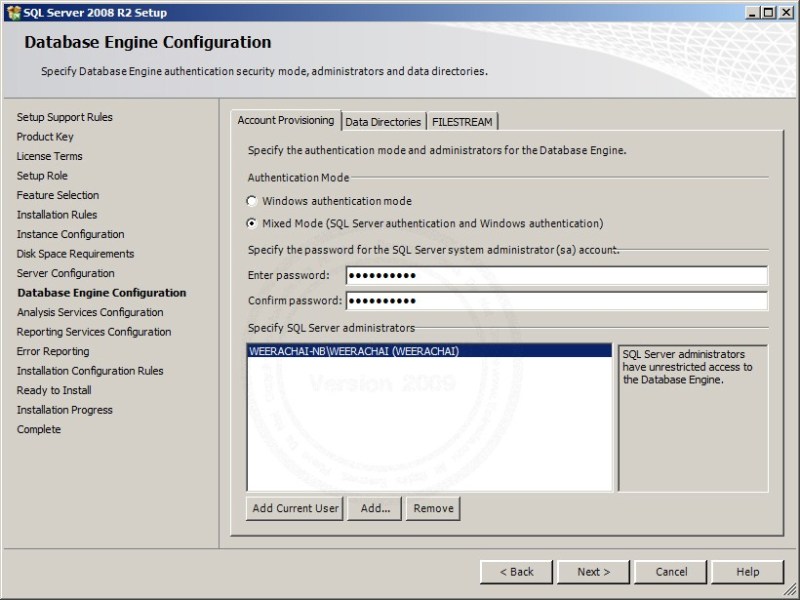
Task: Click the SQL Server Setup title bar icon
Action: tap(14, 12)
